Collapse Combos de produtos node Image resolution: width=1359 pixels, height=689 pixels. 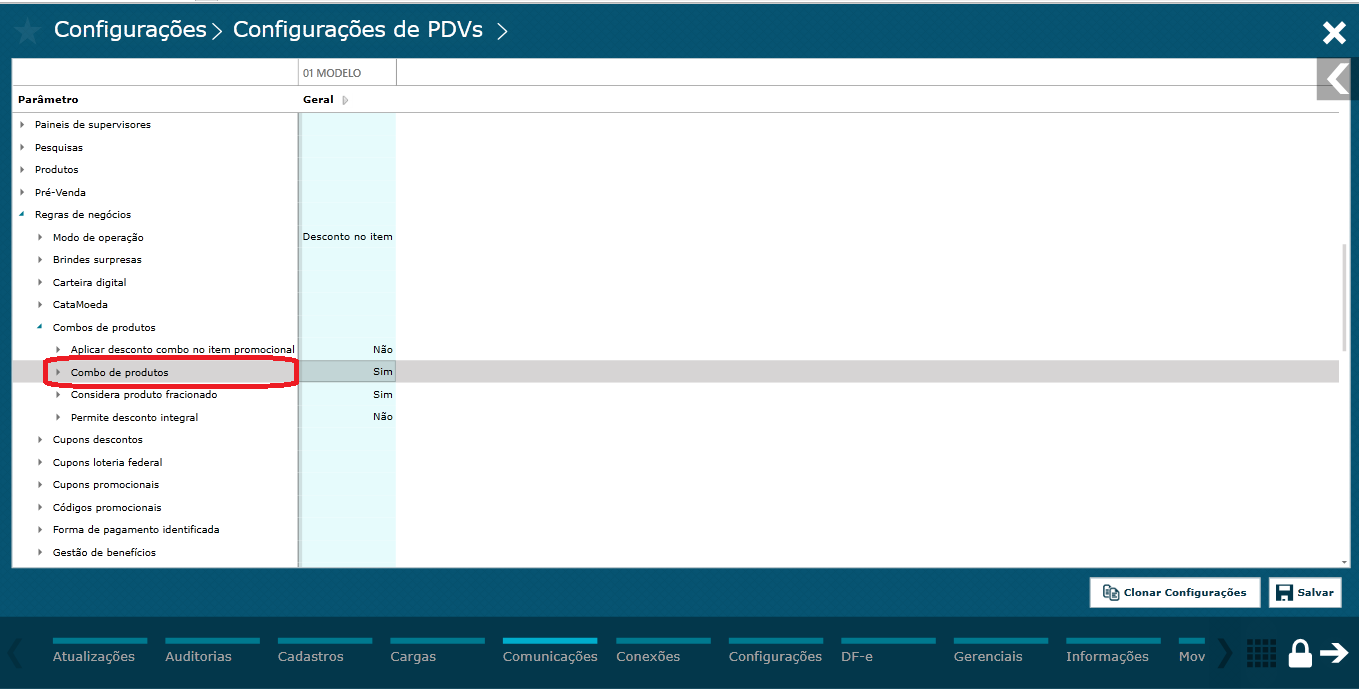[40, 327]
